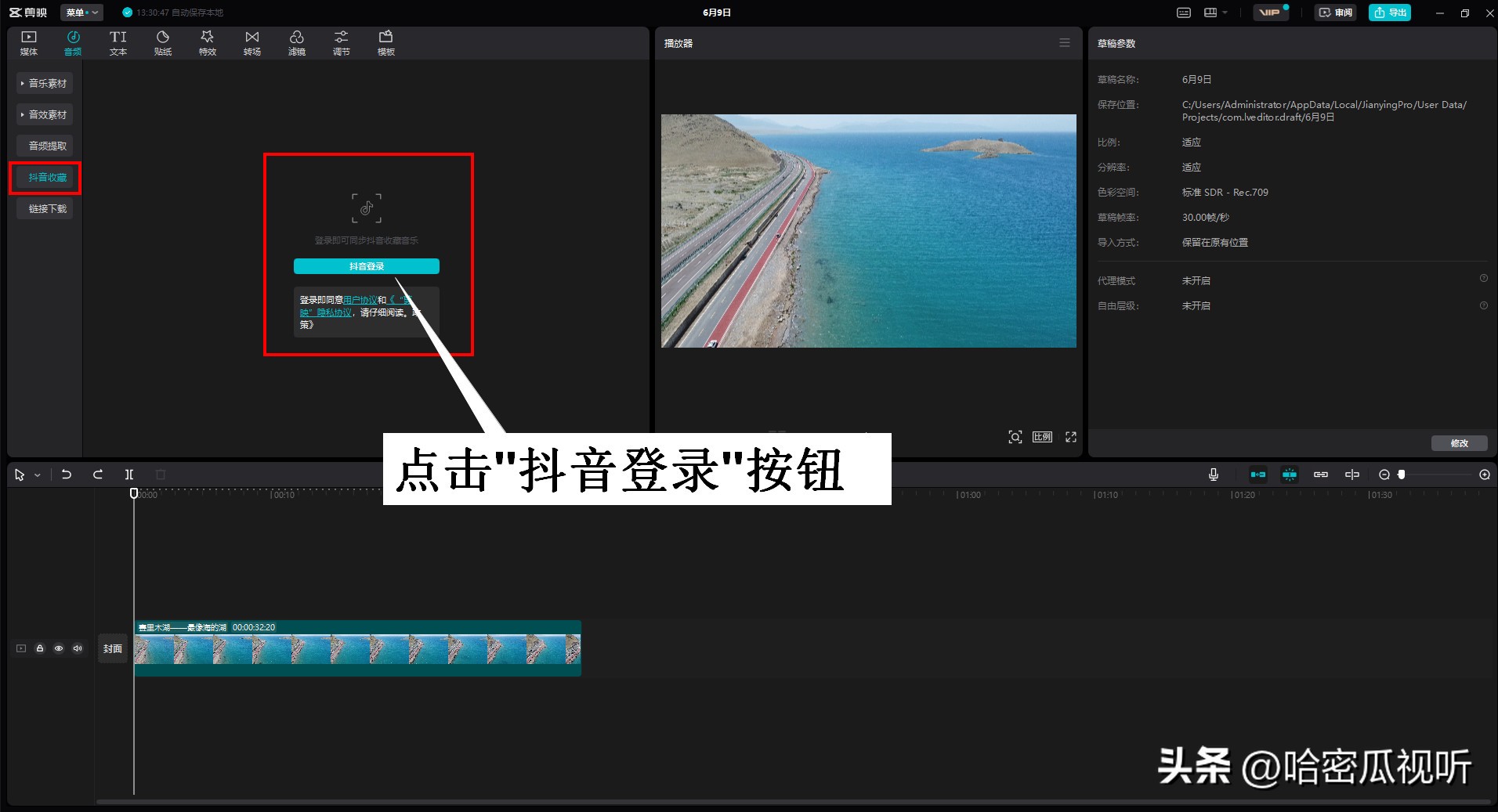Select 链接下载 in the left sidebar
Viewport: 1498px width, 812px height.
click(45, 208)
